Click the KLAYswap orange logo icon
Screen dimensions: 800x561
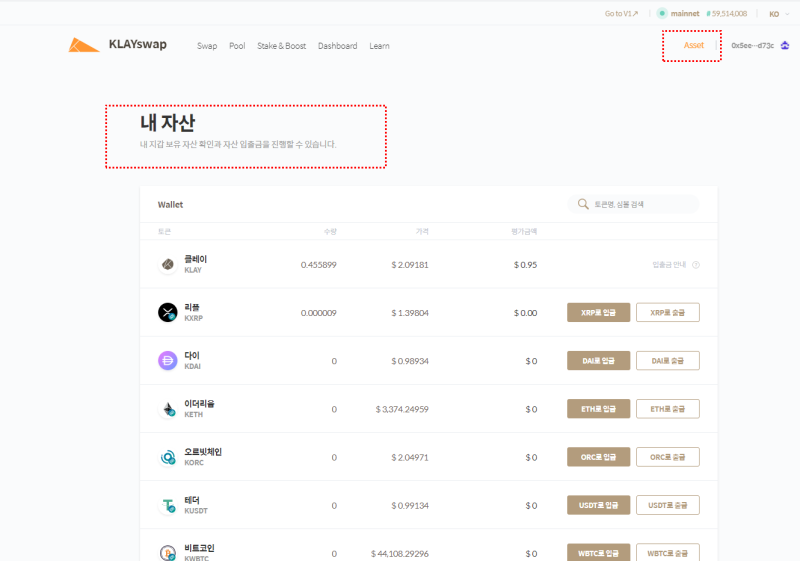tap(84, 45)
